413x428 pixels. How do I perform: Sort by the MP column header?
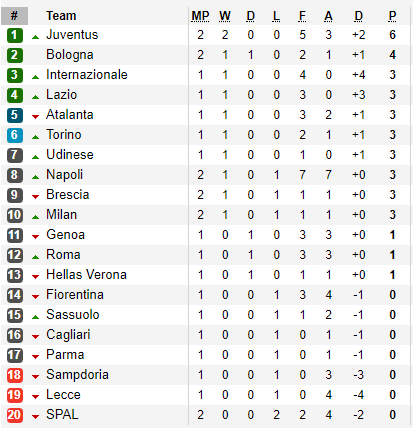click(200, 16)
